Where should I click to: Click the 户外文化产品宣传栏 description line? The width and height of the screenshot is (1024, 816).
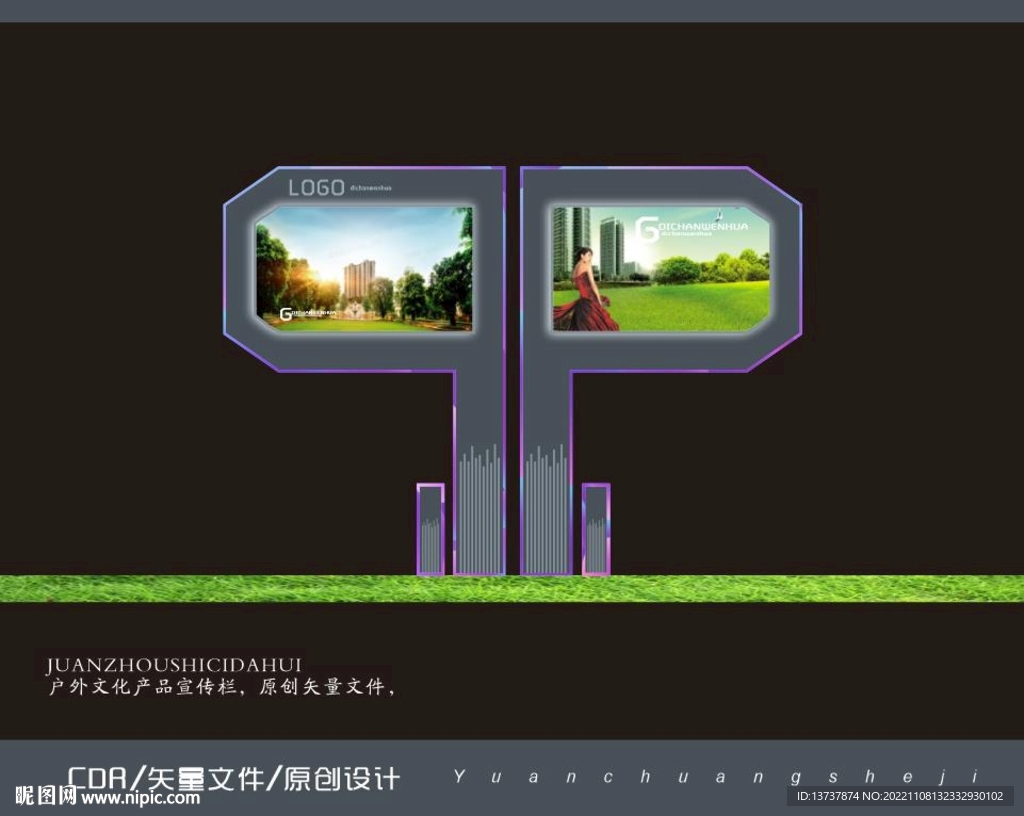click(x=220, y=688)
